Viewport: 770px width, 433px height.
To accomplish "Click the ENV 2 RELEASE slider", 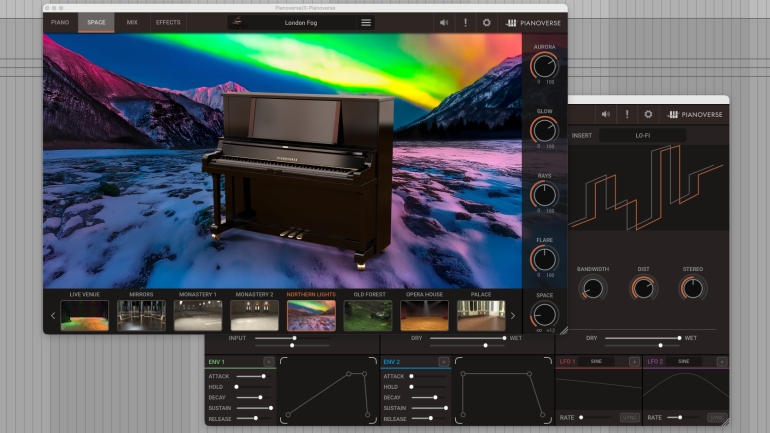I will (x=429, y=418).
